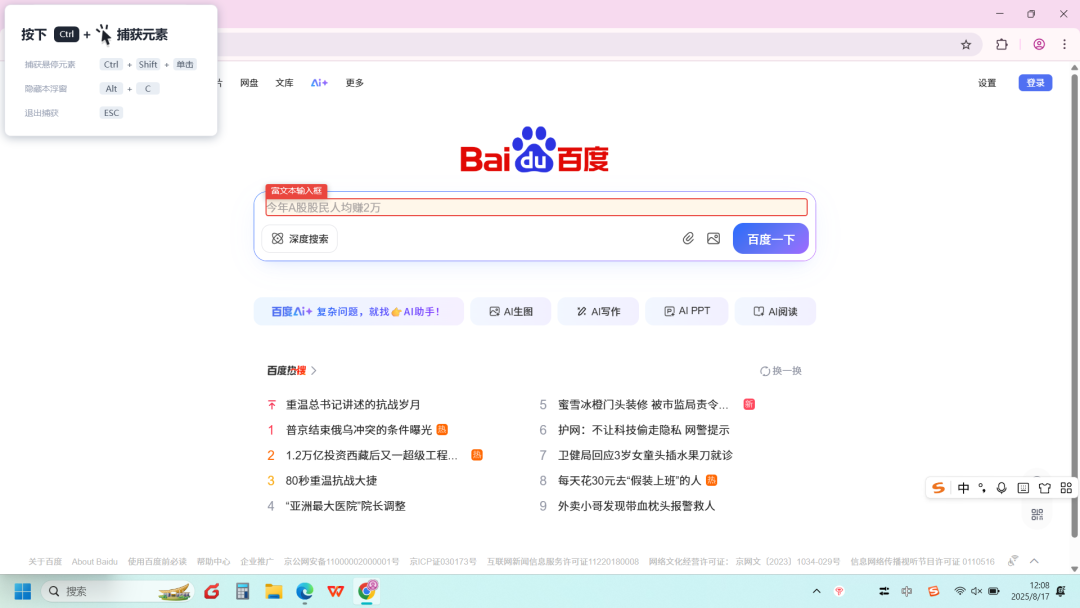Open the 网盘 navigation link
Screen dimensions: 1080x608
pos(249,83)
